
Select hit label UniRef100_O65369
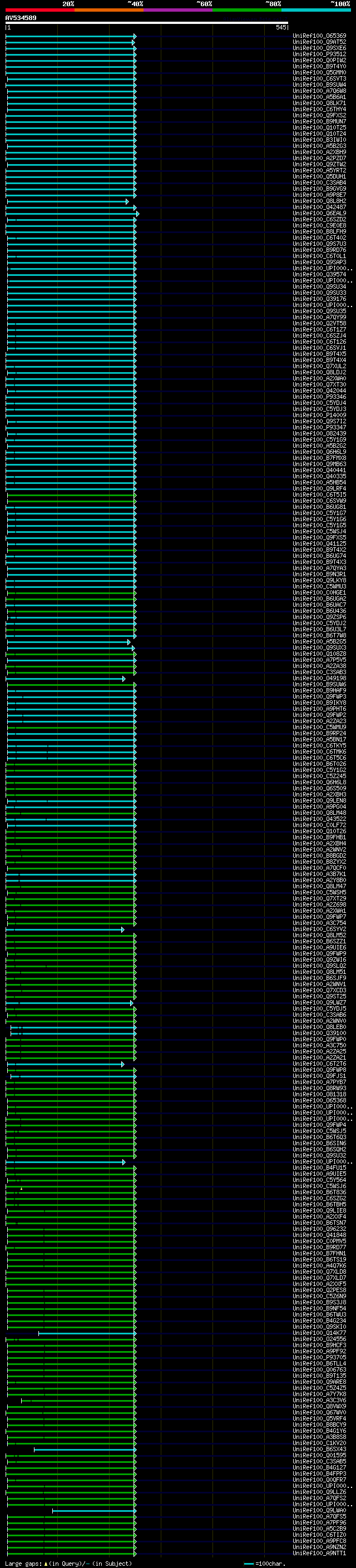coord(319,36)
